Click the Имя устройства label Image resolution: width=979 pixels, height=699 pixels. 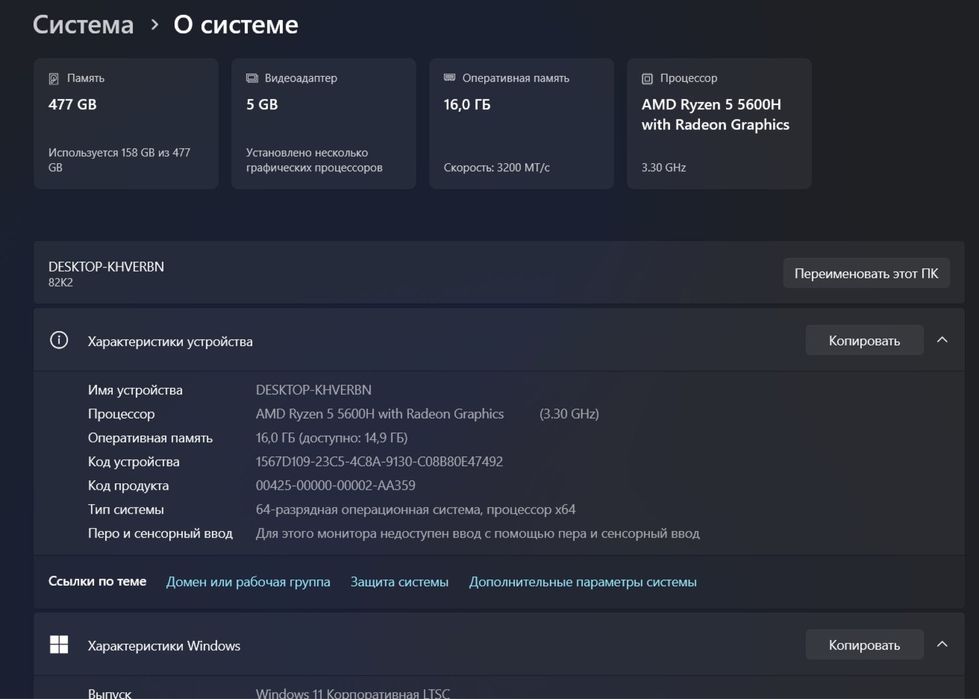click(135, 390)
